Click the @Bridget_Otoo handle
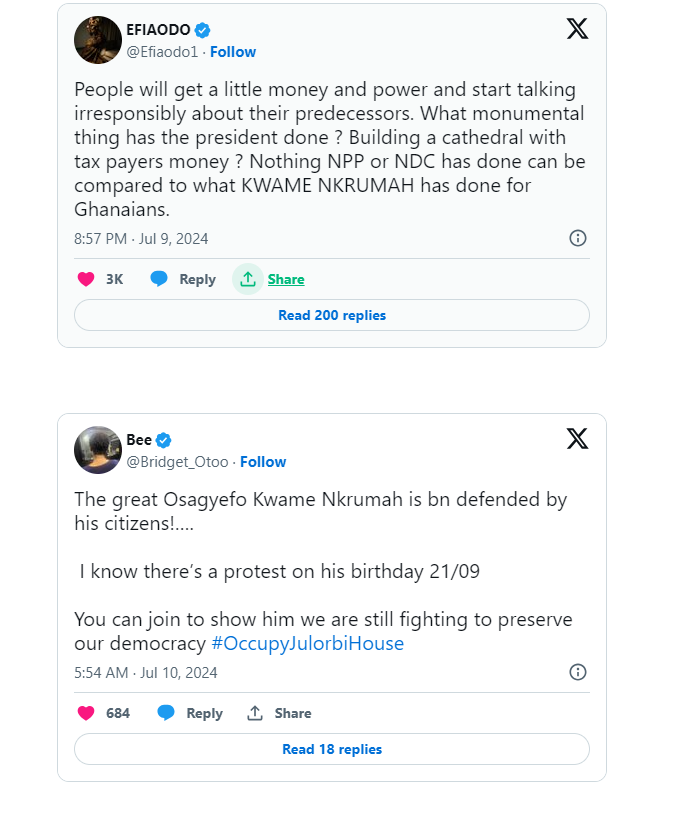The image size is (693, 817). click(177, 462)
